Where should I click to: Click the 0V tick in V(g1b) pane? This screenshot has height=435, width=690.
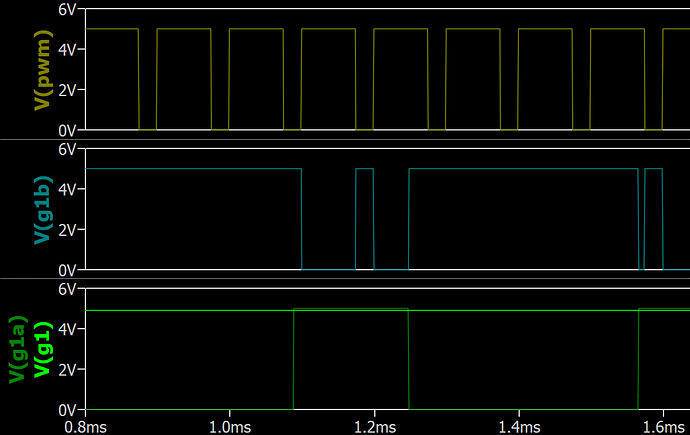tap(68, 270)
